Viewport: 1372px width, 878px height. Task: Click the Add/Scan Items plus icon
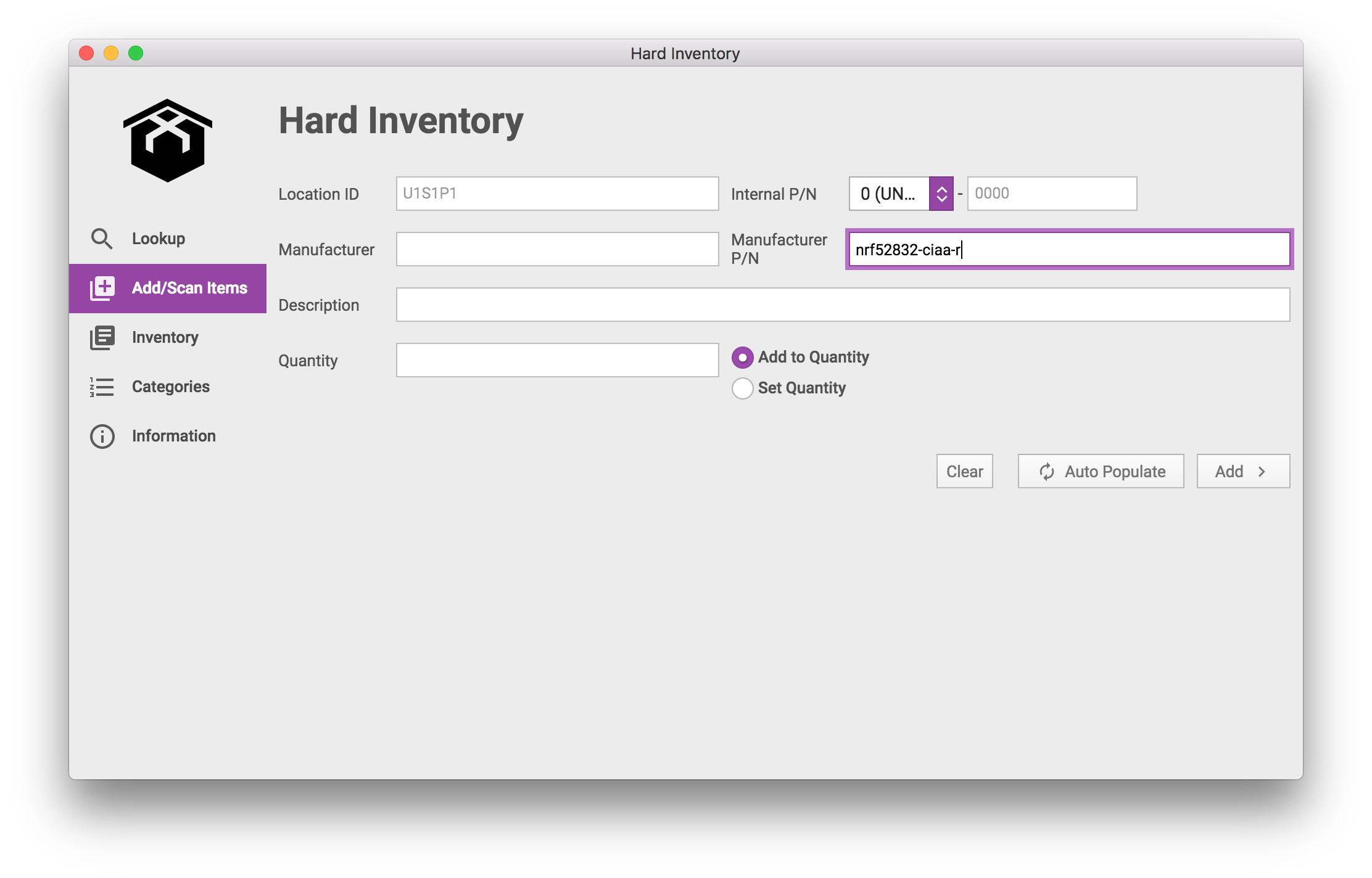coord(102,288)
